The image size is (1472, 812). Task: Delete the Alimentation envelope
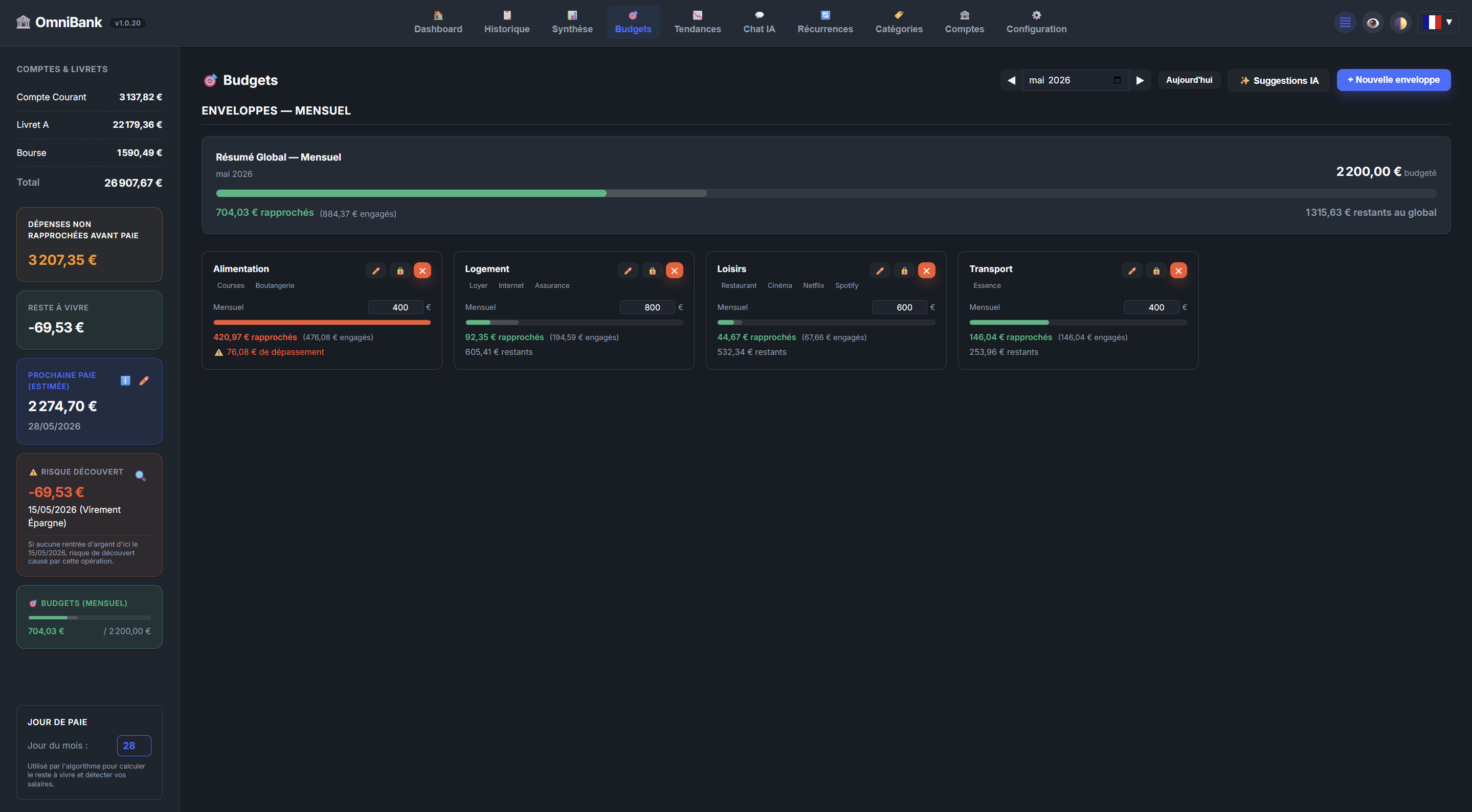pyautogui.click(x=422, y=270)
